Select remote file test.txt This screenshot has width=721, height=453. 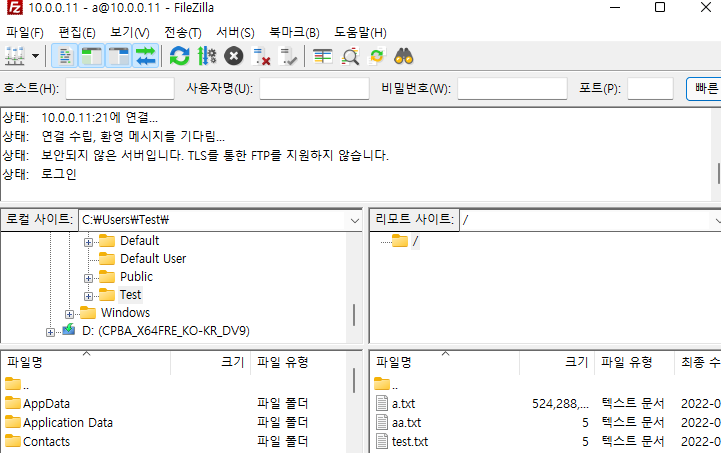point(410,442)
